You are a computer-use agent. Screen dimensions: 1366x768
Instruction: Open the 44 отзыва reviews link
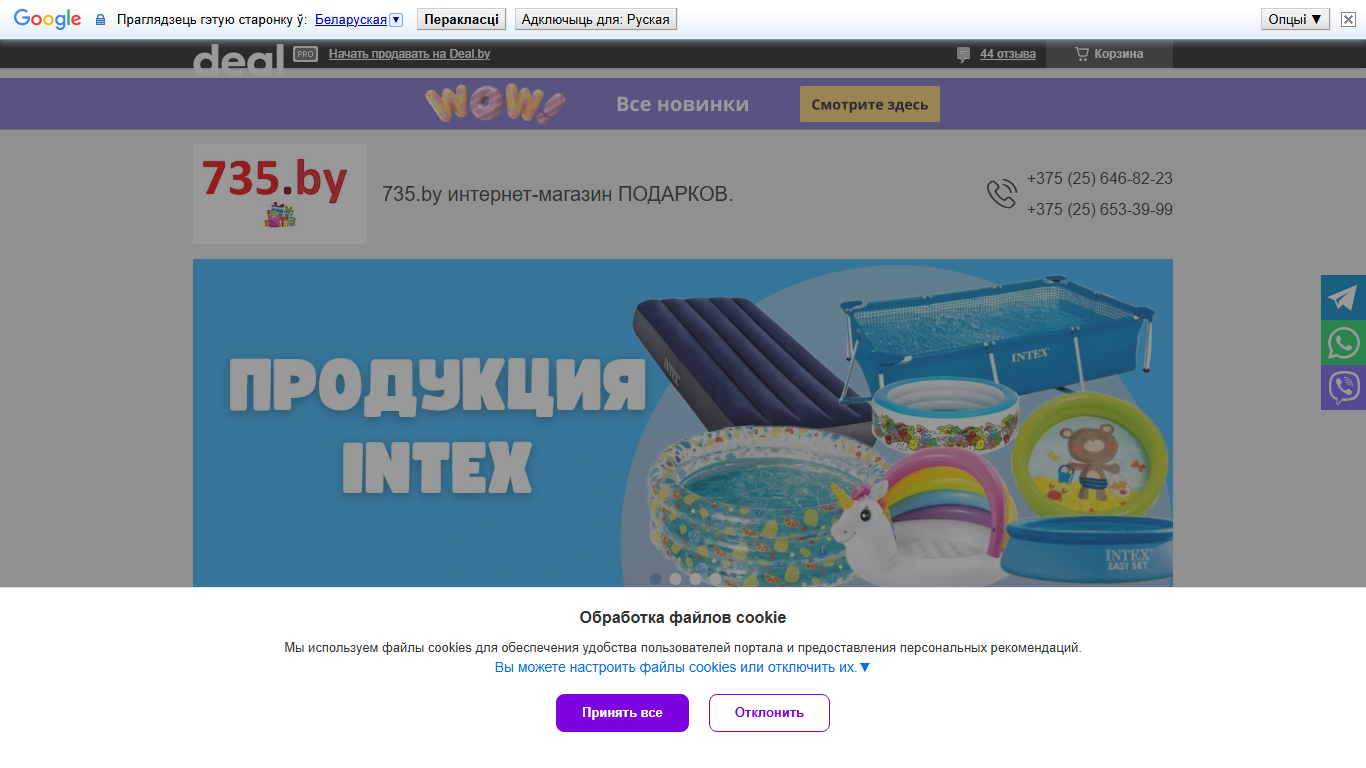click(x=1008, y=54)
